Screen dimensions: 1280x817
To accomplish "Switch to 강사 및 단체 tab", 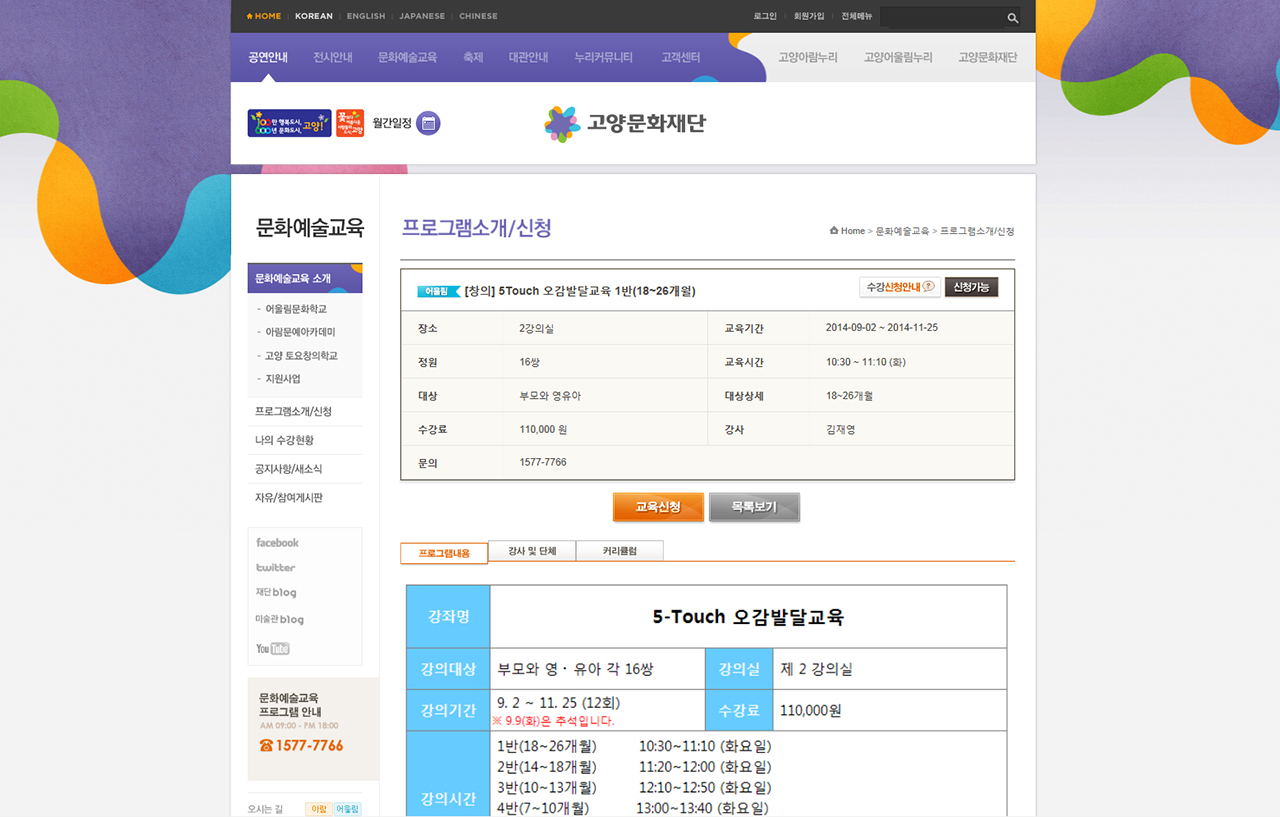I will (532, 551).
